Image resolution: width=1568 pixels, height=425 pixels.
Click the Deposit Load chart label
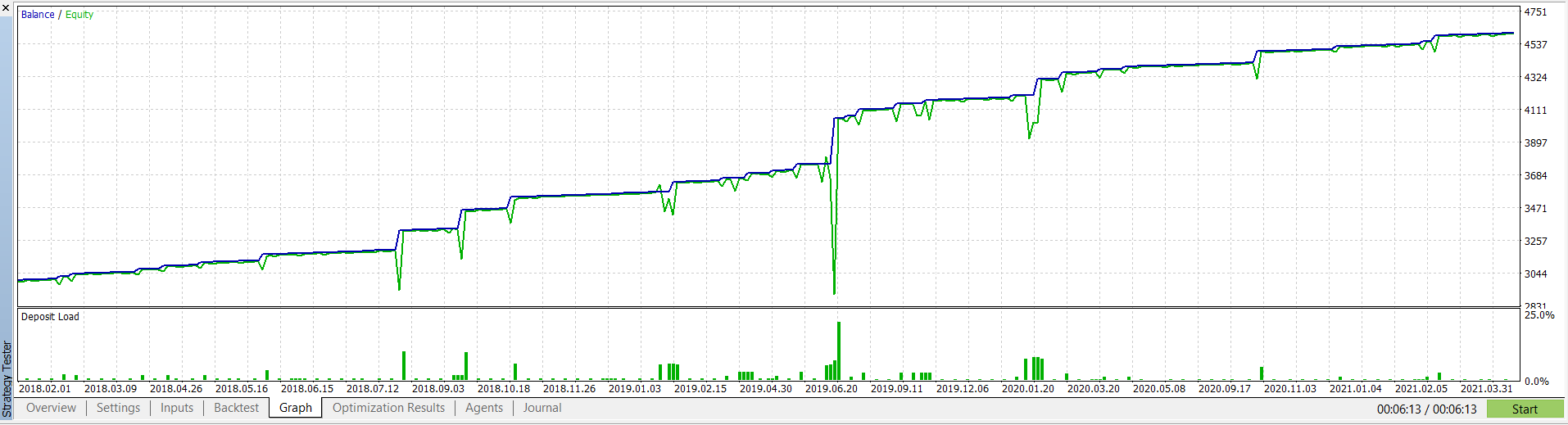tap(50, 317)
